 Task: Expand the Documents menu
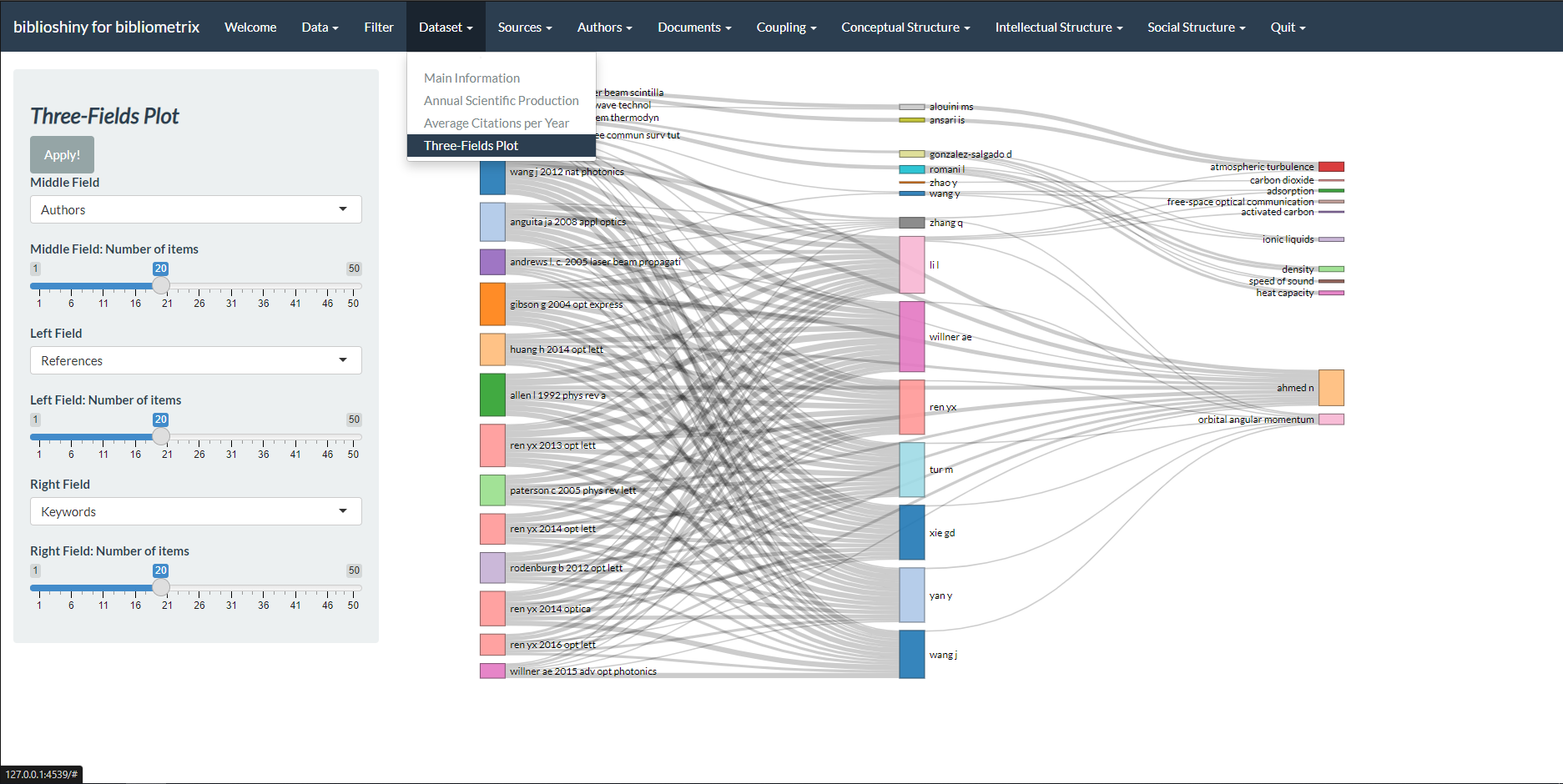[694, 27]
